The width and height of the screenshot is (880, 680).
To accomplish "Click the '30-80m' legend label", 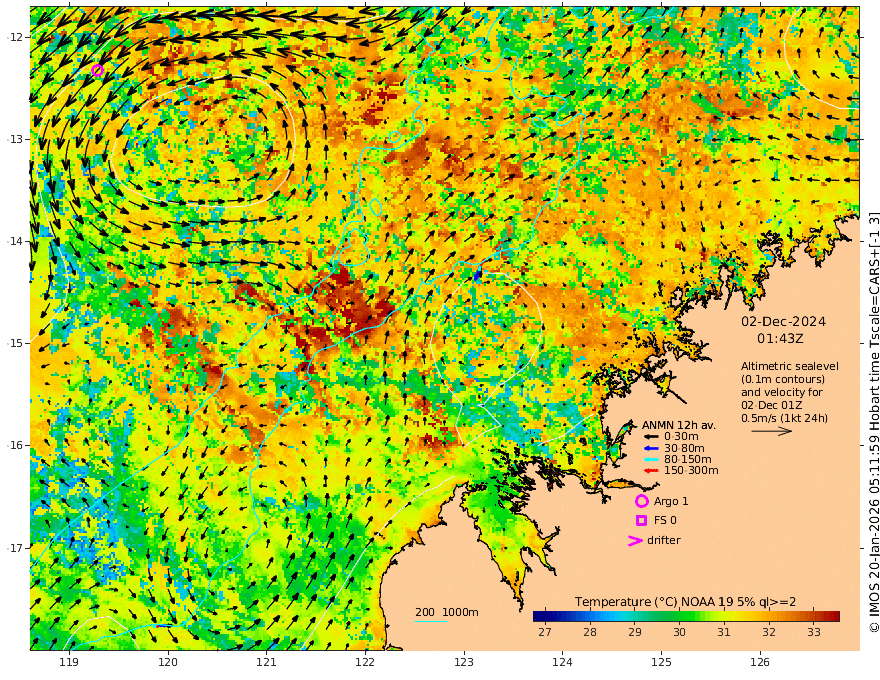I will click(684, 448).
